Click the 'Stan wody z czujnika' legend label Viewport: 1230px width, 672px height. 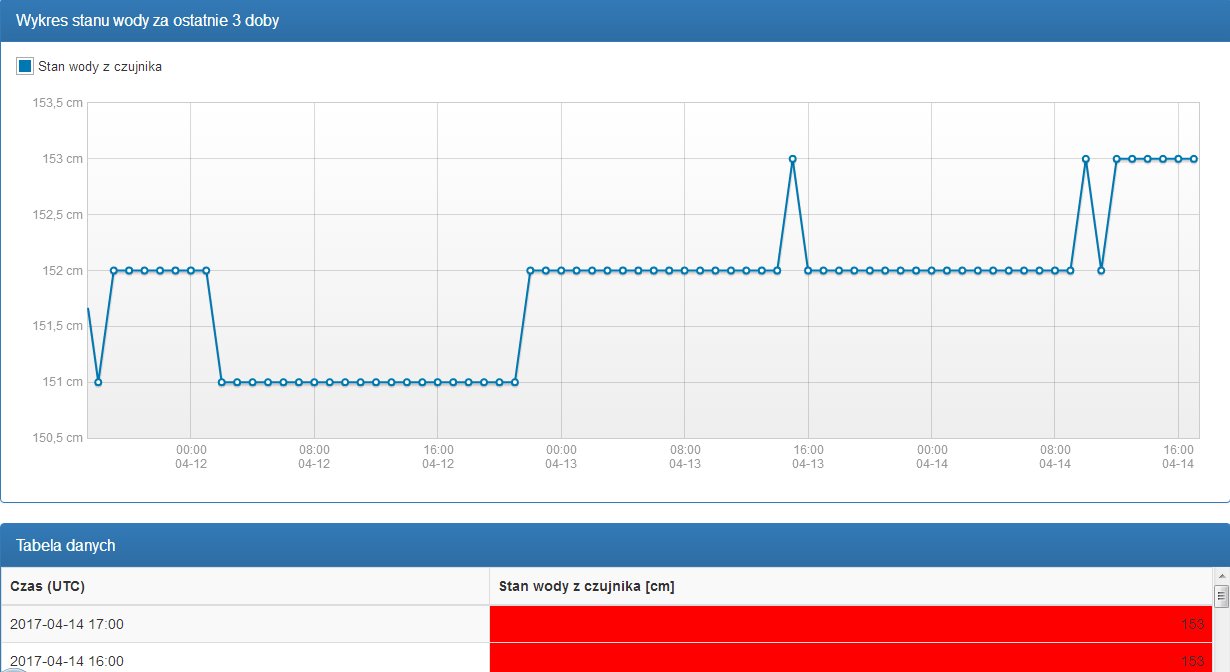pos(99,67)
